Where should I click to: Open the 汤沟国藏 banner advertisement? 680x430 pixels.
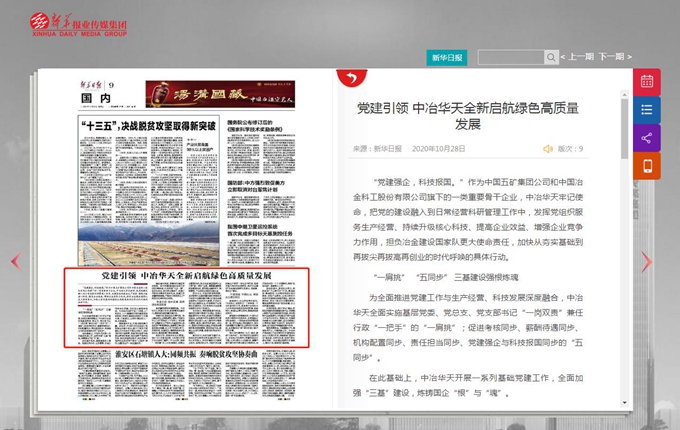click(x=220, y=94)
